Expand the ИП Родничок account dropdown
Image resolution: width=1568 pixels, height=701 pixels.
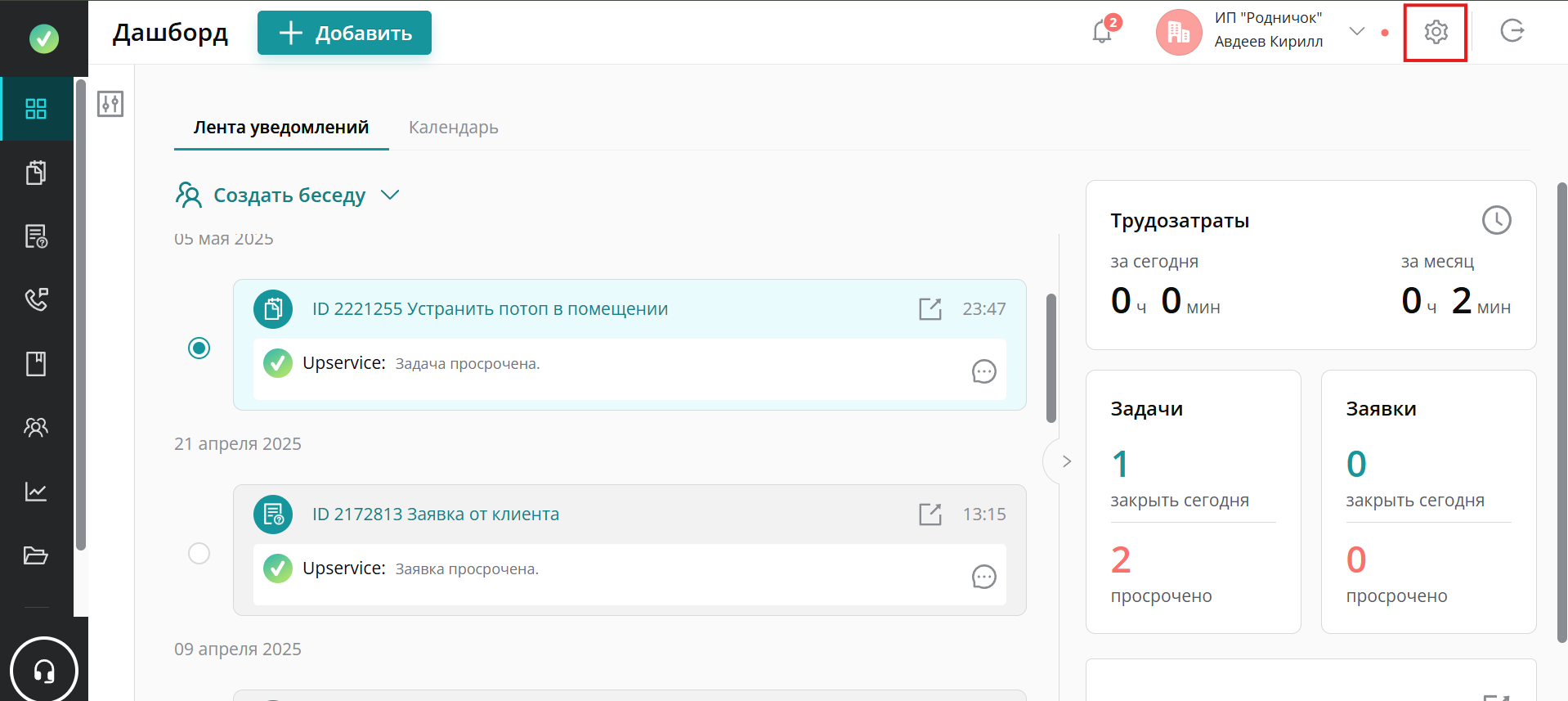tap(1357, 31)
